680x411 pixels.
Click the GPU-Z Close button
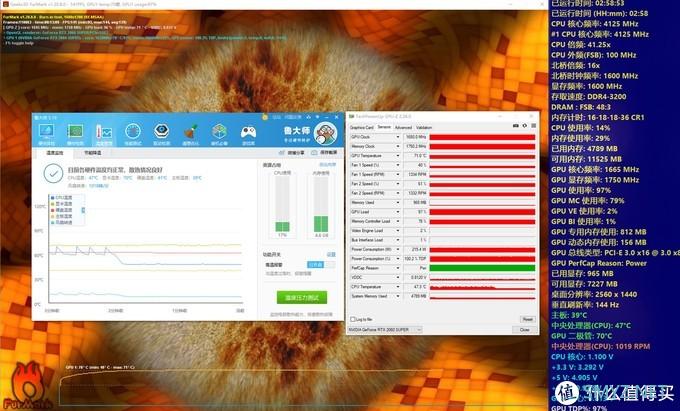pos(525,330)
